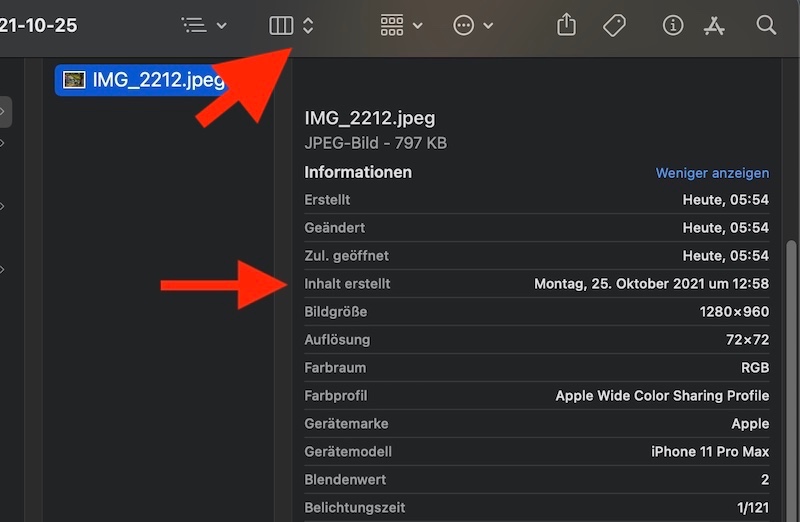Click the App Store style A icon

[x=714, y=25]
